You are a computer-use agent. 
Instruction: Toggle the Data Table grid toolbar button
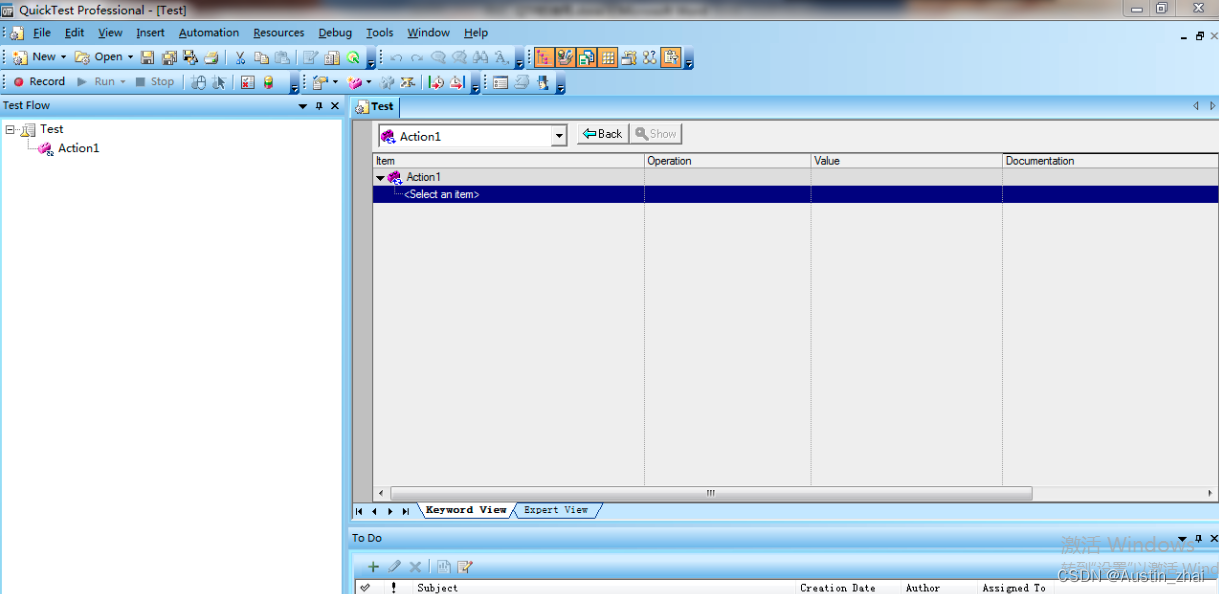(x=608, y=57)
